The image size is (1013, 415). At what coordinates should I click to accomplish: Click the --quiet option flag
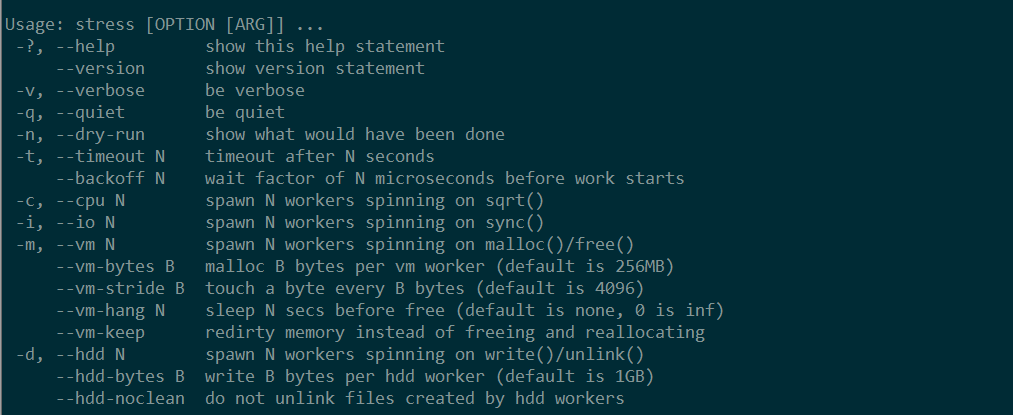point(90,113)
